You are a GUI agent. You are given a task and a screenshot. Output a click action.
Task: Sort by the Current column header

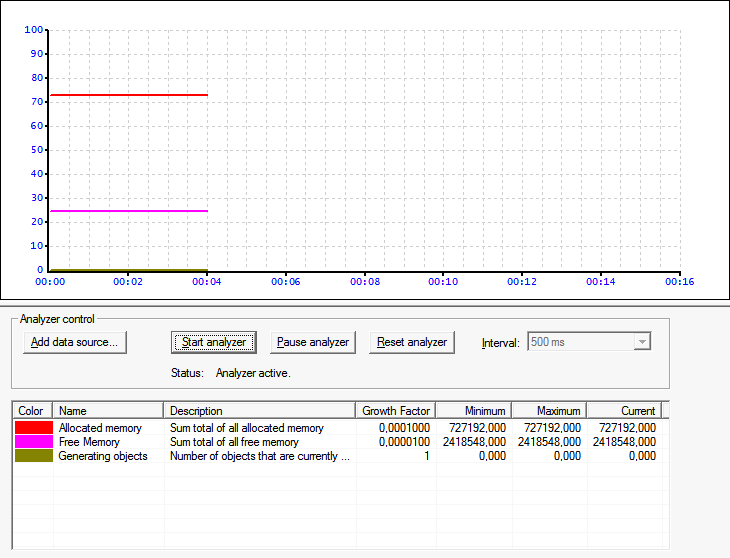(x=624, y=411)
